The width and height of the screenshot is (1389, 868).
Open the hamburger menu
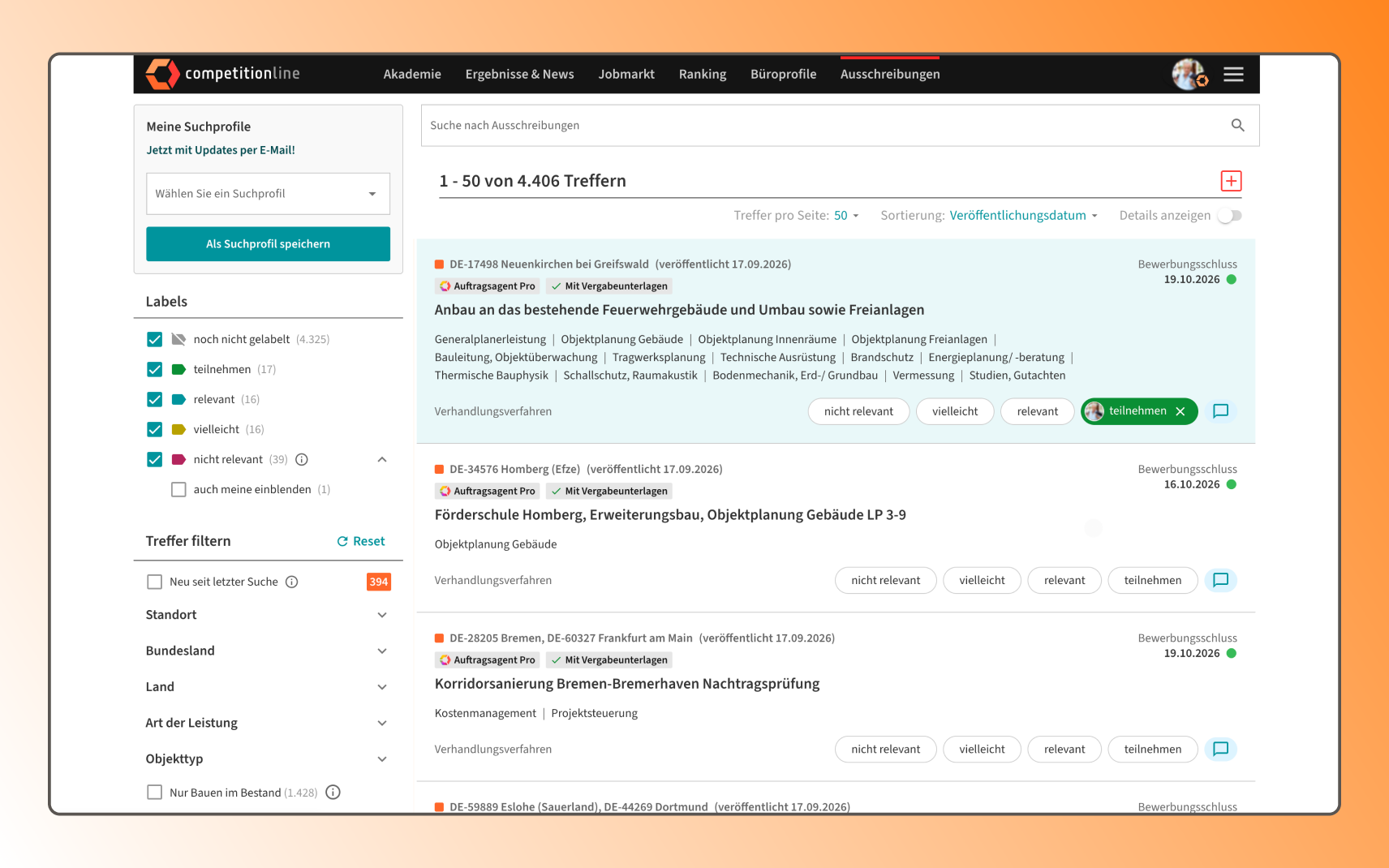[1233, 75]
